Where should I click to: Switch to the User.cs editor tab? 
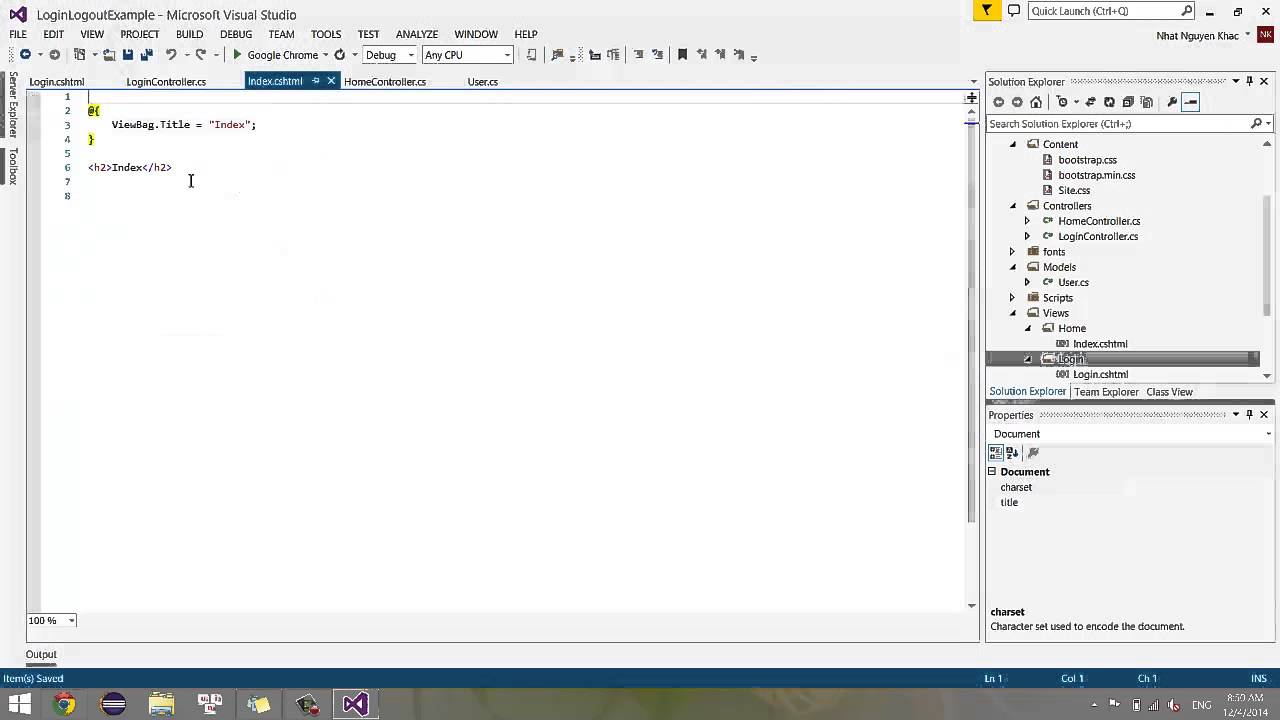pos(482,81)
